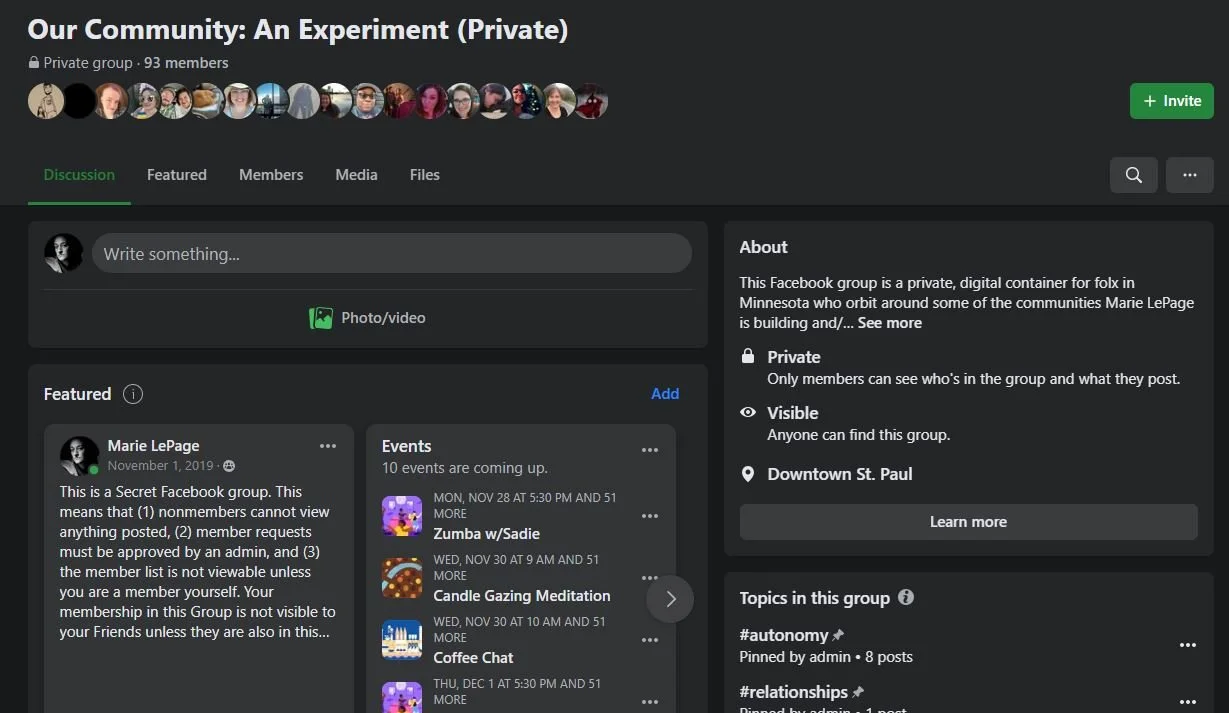Open the Media tab

click(356, 174)
